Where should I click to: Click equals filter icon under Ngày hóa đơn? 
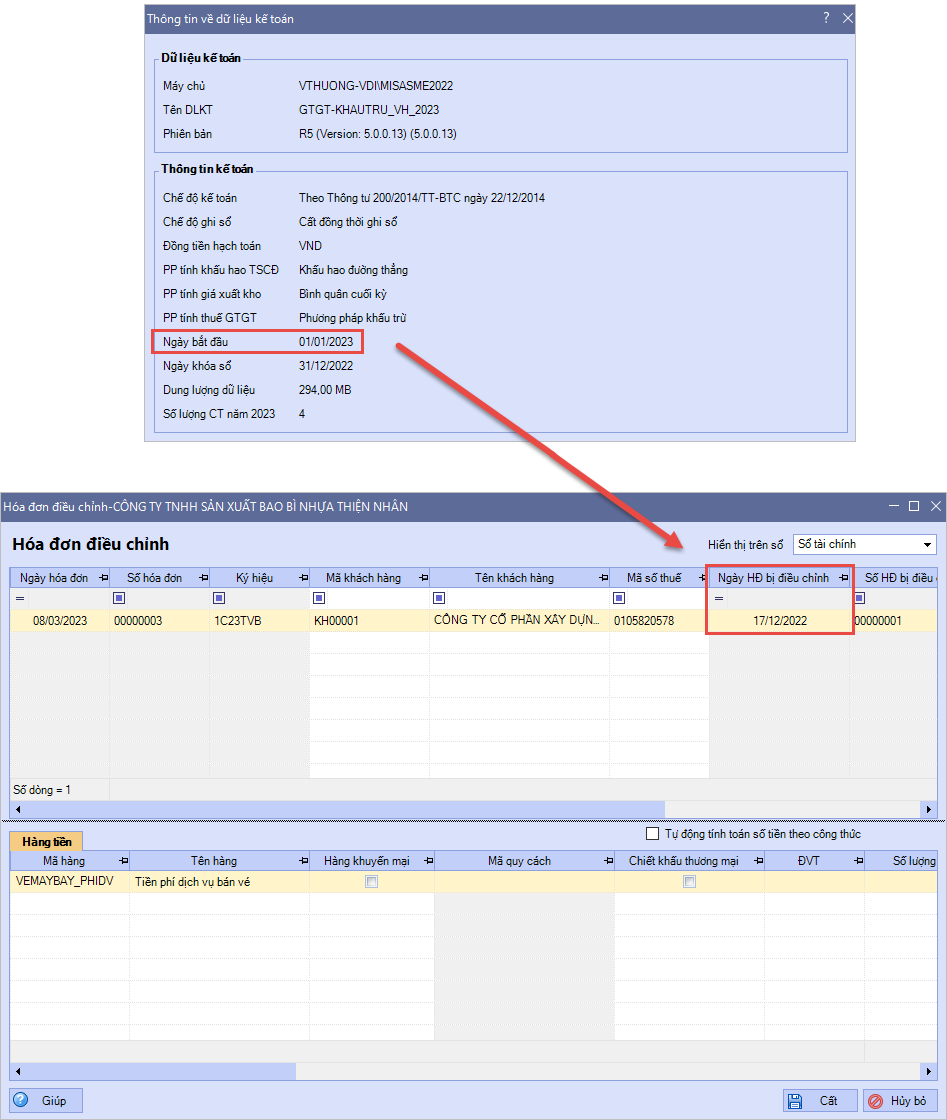tap(19, 598)
